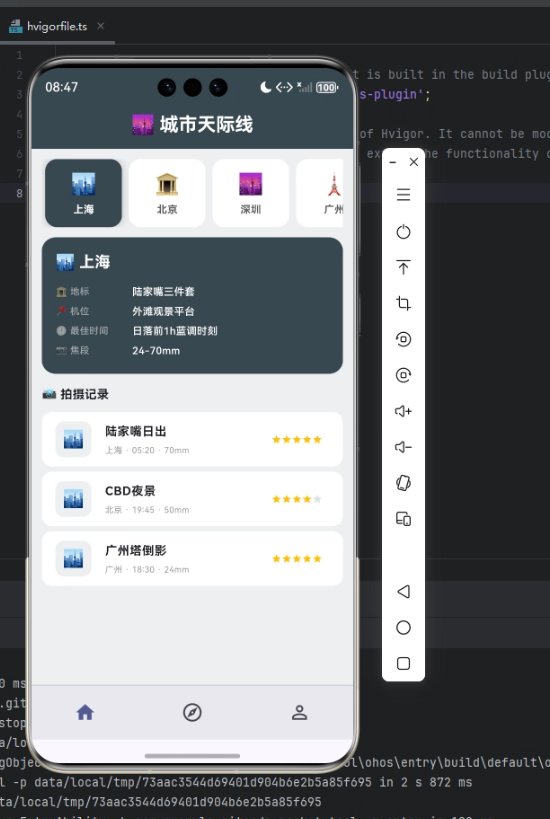Click the 上海 · 05:20 · 70mm subtitle
The height and width of the screenshot is (819, 550).
tap(147, 450)
